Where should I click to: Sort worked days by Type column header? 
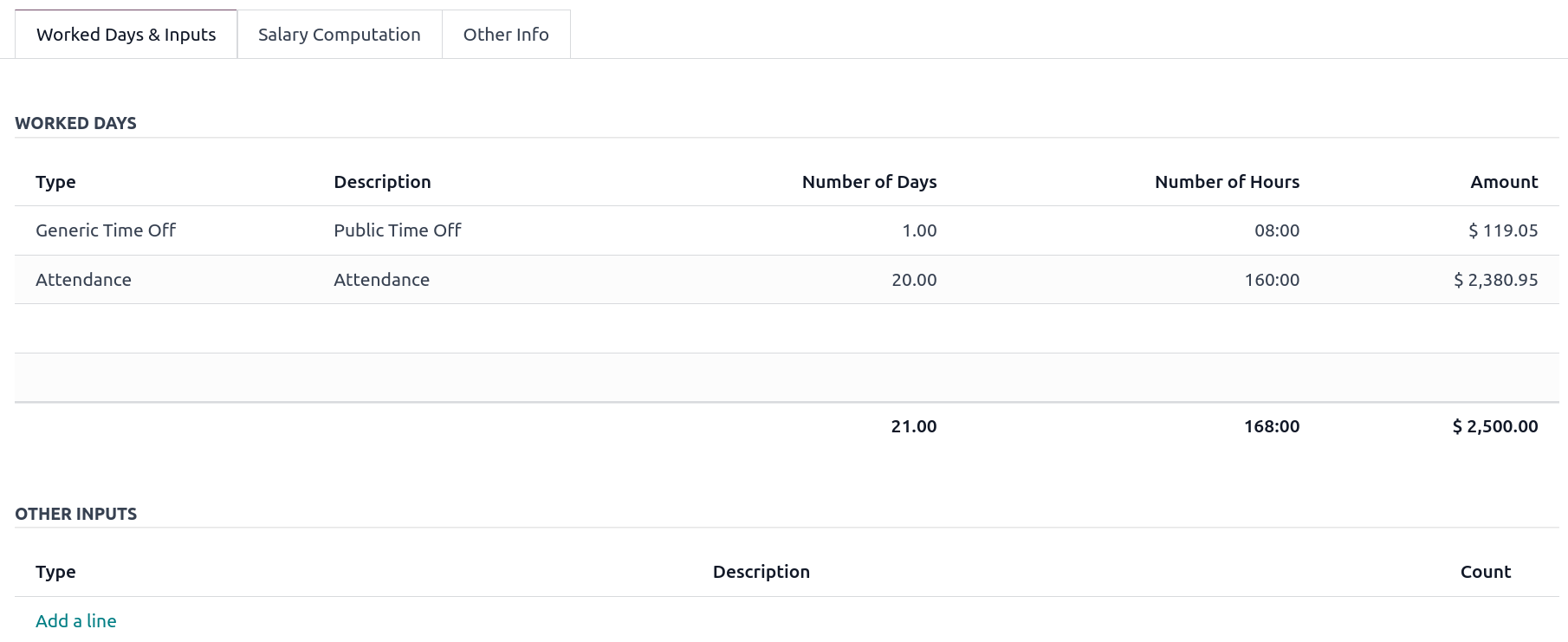coord(55,182)
